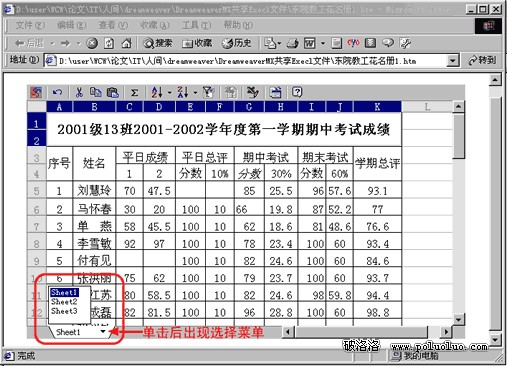Click the Cut scissors icon
The image size is (507, 366).
(x=79, y=92)
